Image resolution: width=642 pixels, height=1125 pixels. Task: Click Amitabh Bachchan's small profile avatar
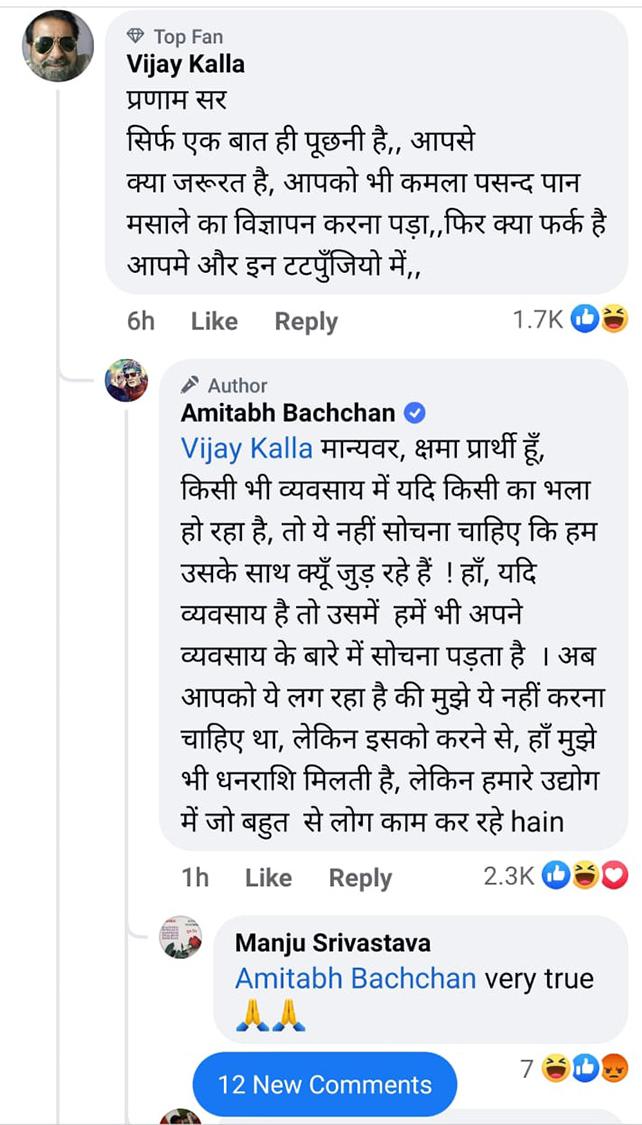[127, 380]
